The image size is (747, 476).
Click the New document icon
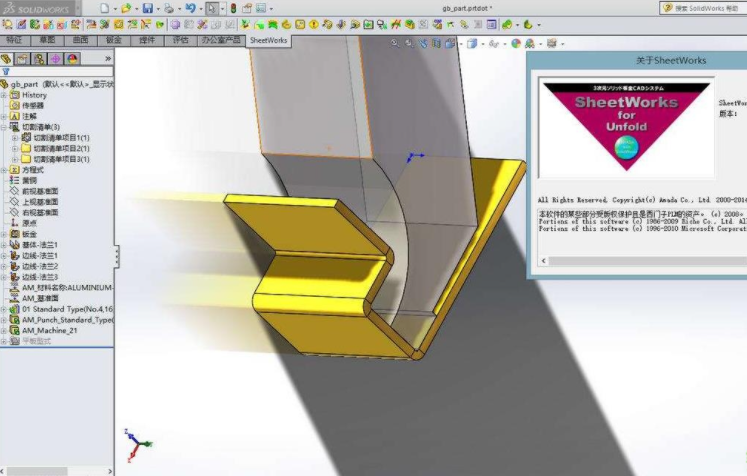pos(103,8)
